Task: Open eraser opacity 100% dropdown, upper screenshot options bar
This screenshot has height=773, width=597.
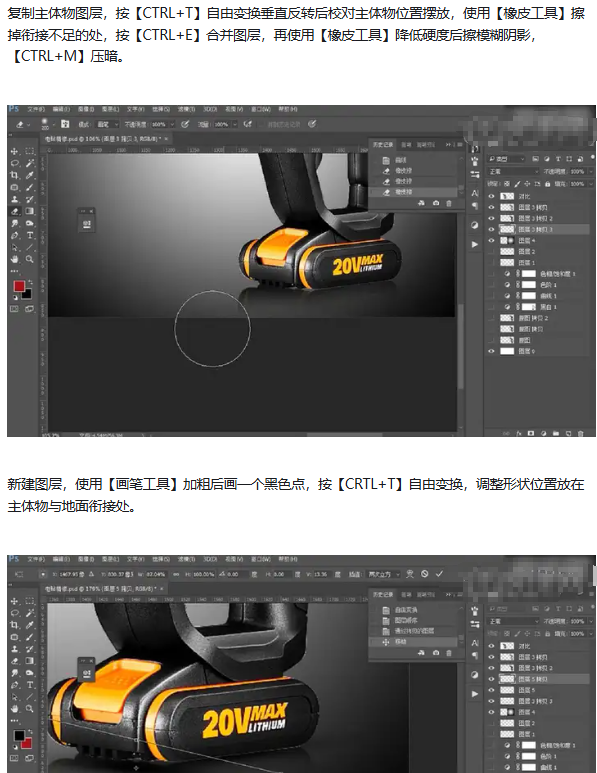Action: pos(172,124)
